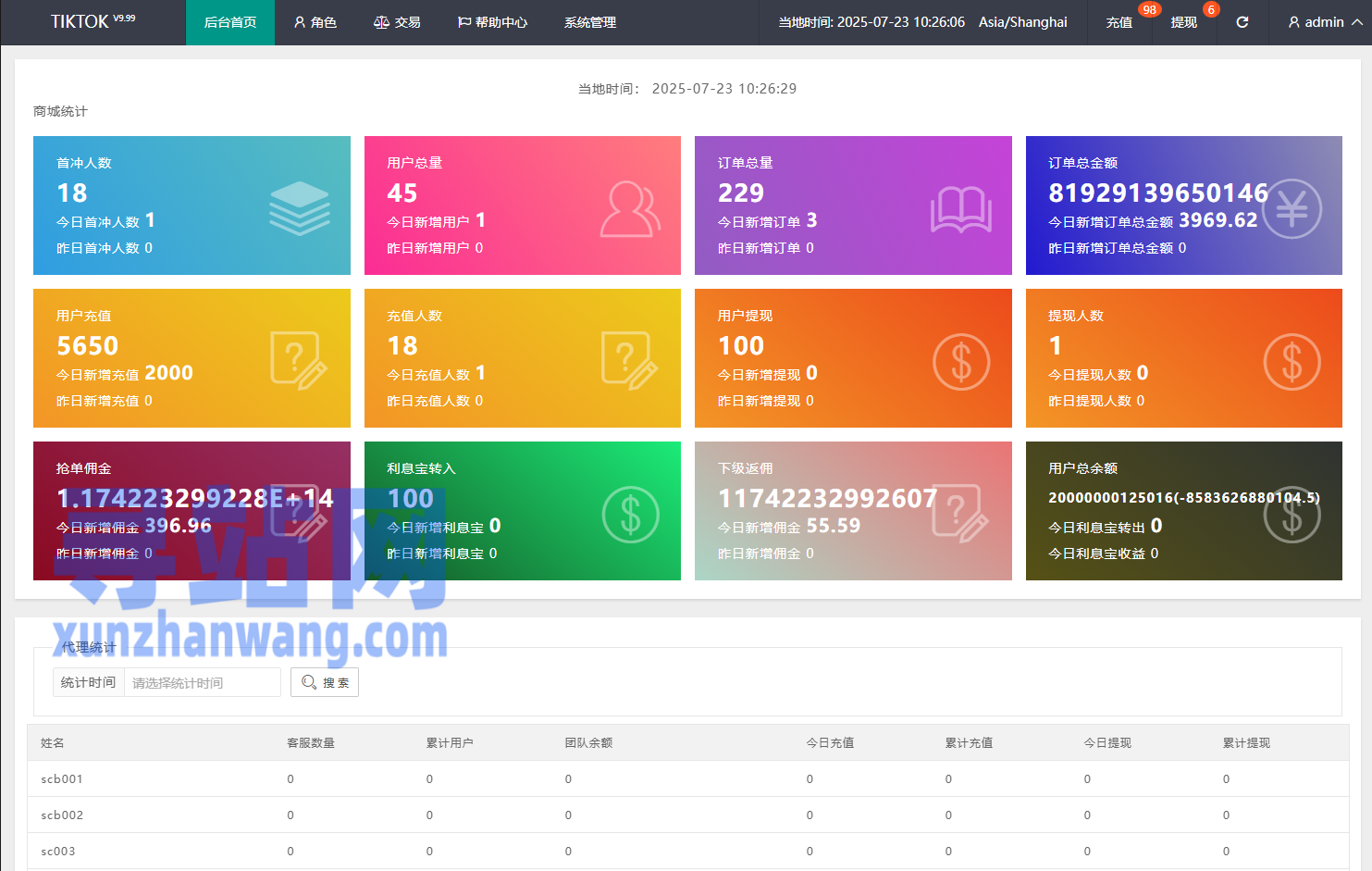
Task: Open the 系统管理 menu
Action: click(590, 22)
